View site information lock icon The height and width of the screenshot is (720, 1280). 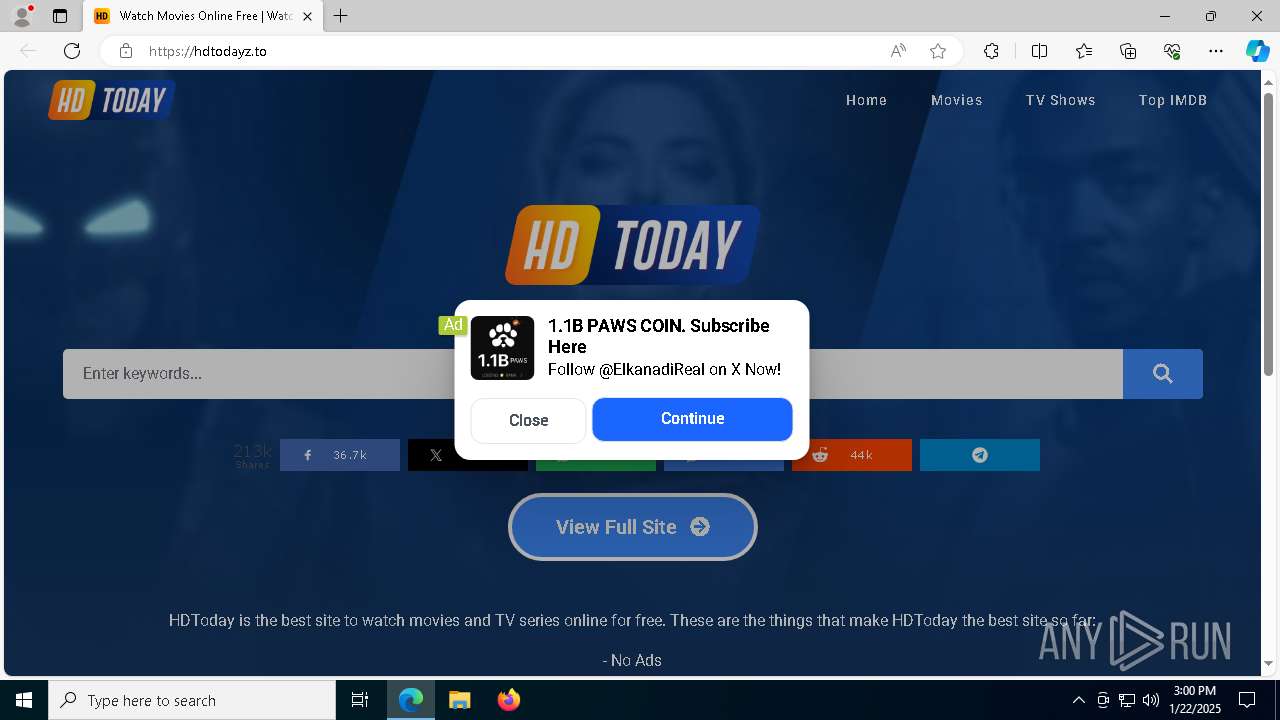[x=126, y=51]
